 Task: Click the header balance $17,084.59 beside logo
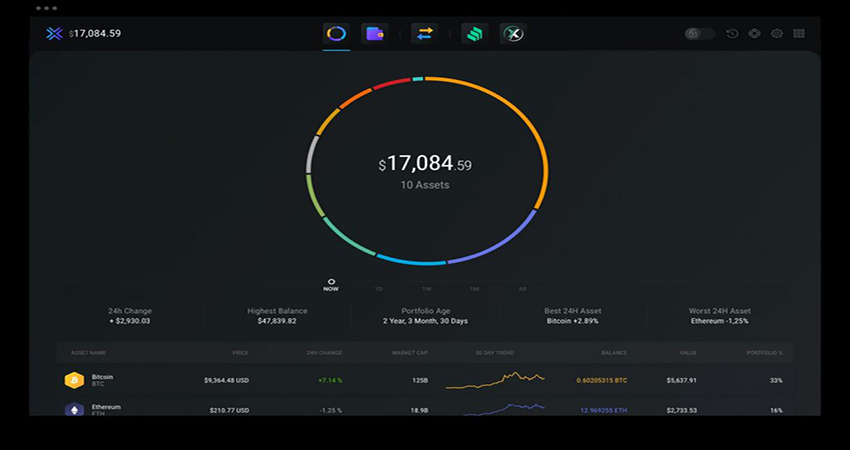(x=95, y=34)
